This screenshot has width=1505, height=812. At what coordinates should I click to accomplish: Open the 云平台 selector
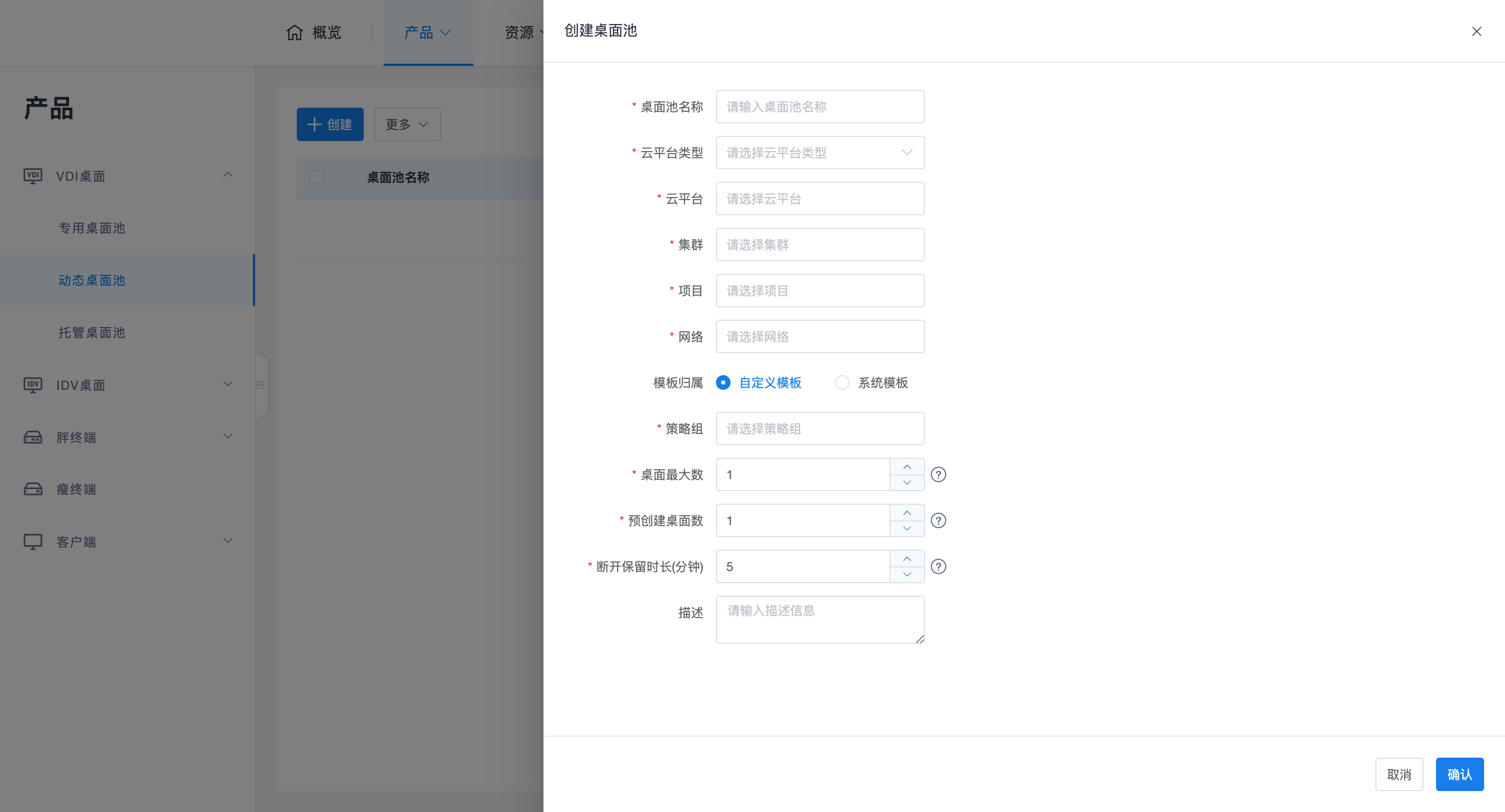click(820, 199)
